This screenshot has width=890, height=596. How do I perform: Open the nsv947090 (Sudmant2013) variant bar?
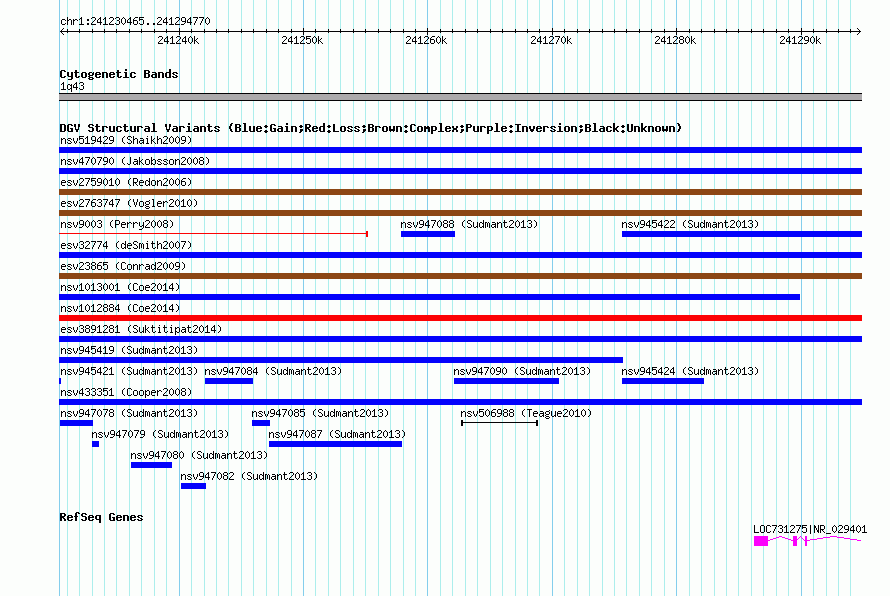click(506, 381)
